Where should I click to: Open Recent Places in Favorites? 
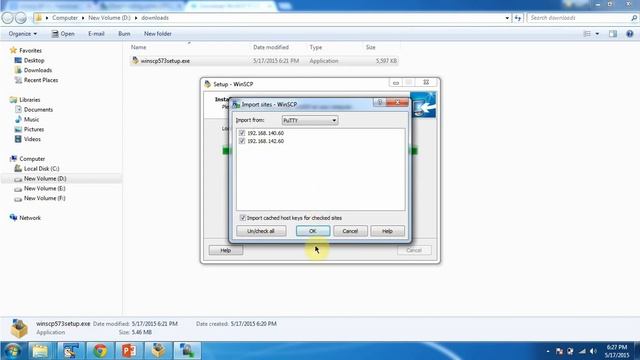tap(41, 80)
